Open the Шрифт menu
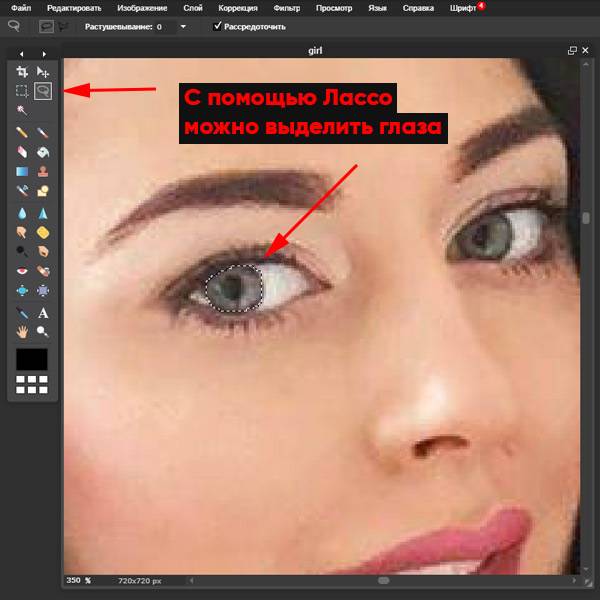 coord(463,8)
